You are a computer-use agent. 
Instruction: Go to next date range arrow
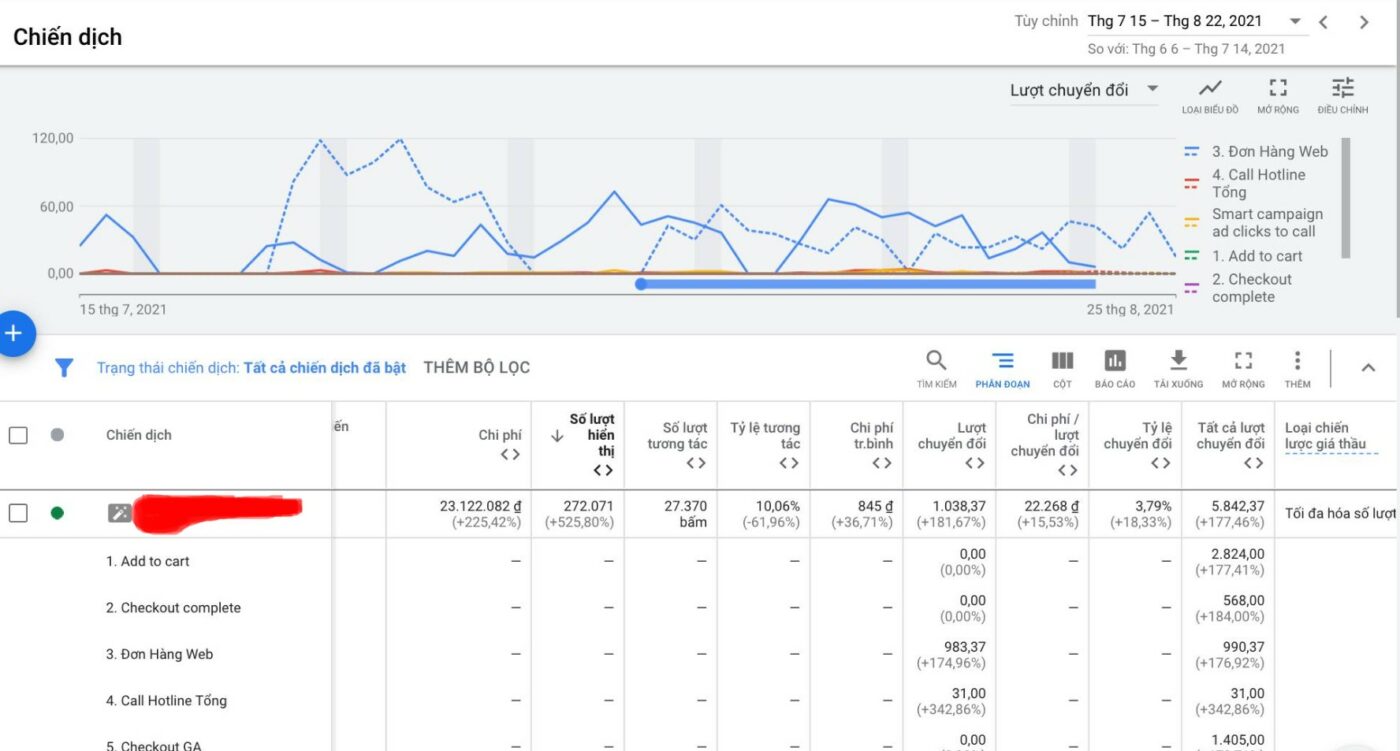click(x=1364, y=22)
